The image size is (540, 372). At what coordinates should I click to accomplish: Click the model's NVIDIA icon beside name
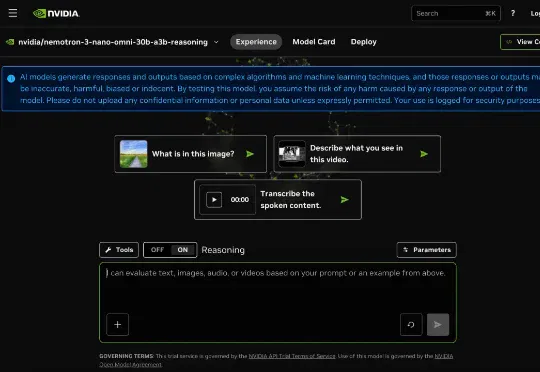10,42
